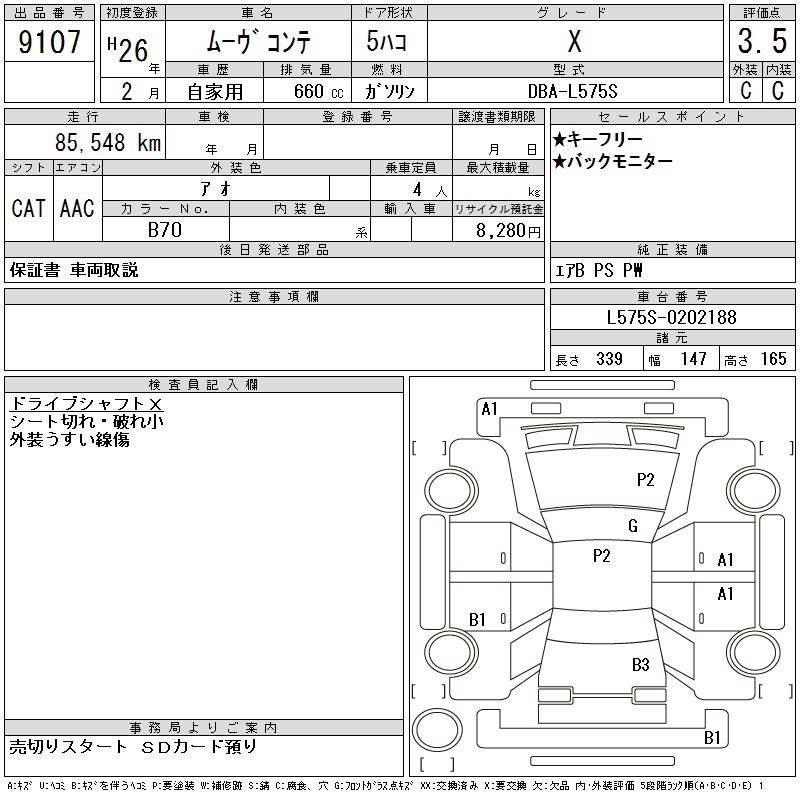Select the "B1" mark on the rear bumper

point(712,738)
